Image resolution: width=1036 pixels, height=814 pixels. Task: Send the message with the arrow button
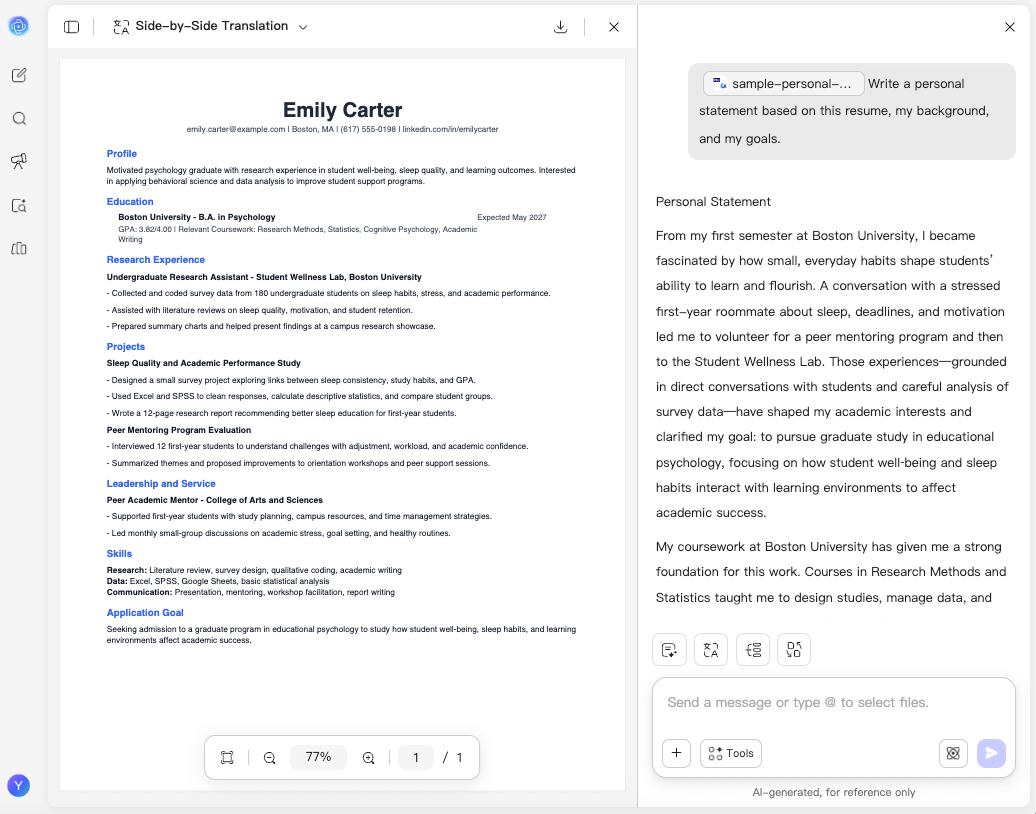(991, 753)
